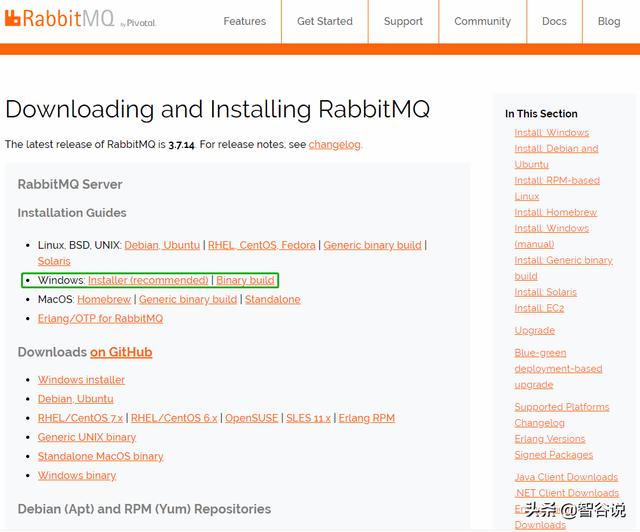Image resolution: width=640 pixels, height=532 pixels.
Task: Open the Features menu item
Action: [244, 21]
